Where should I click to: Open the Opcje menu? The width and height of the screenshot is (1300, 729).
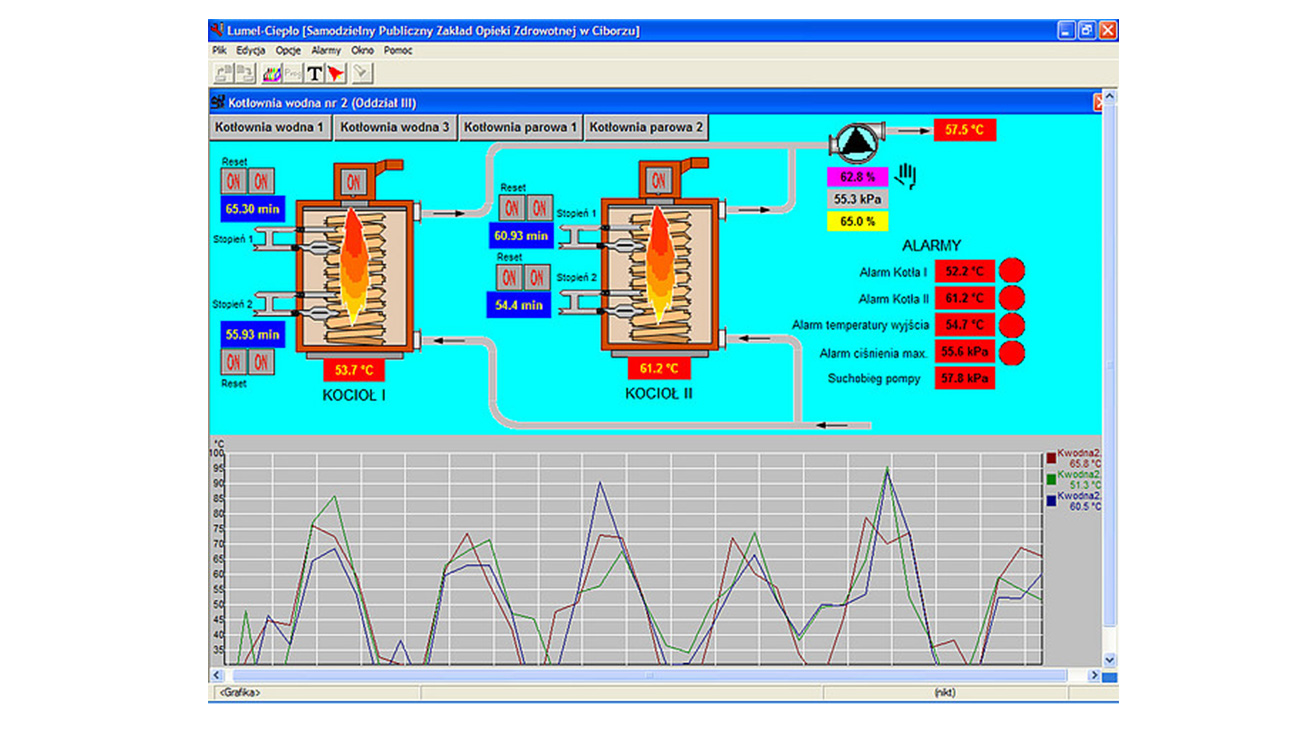(x=288, y=50)
